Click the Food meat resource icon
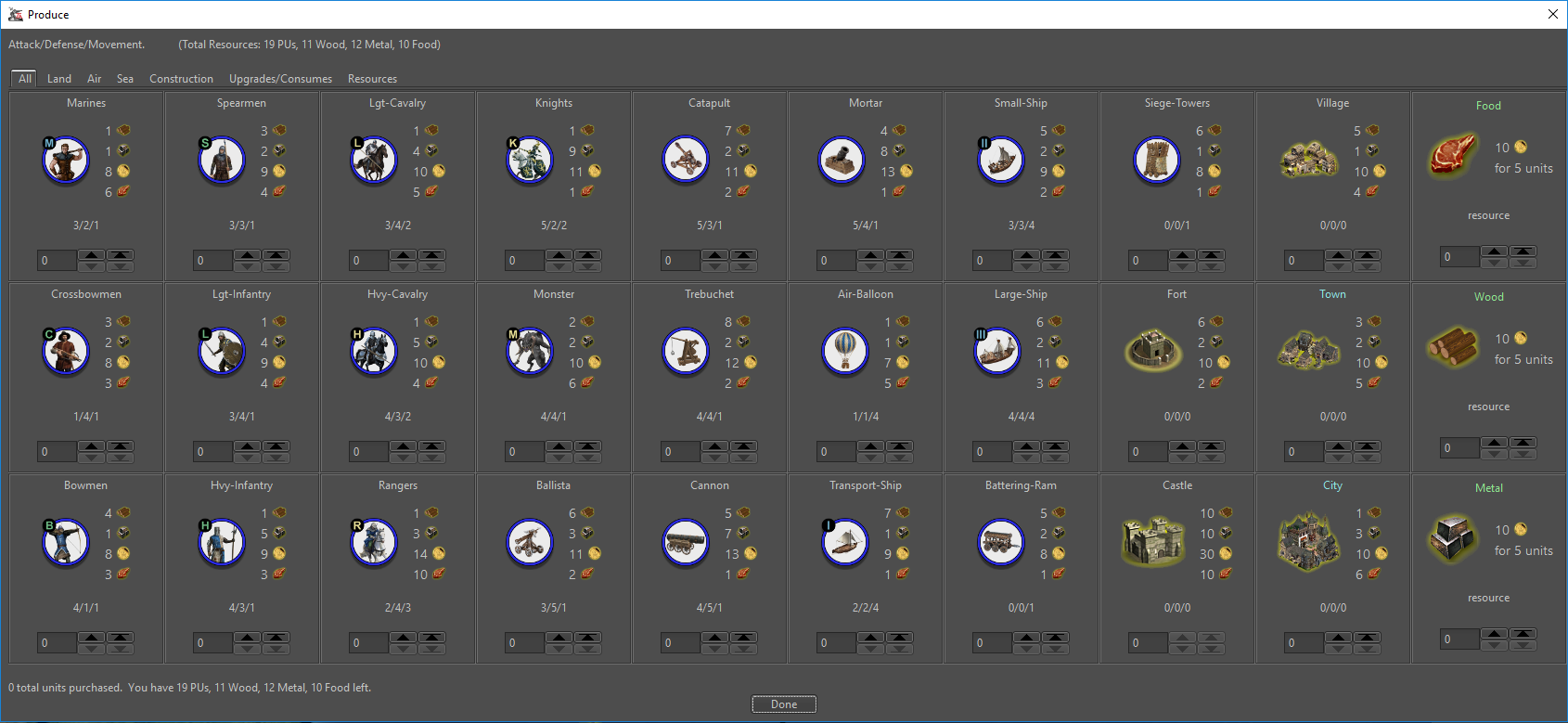 pos(1452,155)
